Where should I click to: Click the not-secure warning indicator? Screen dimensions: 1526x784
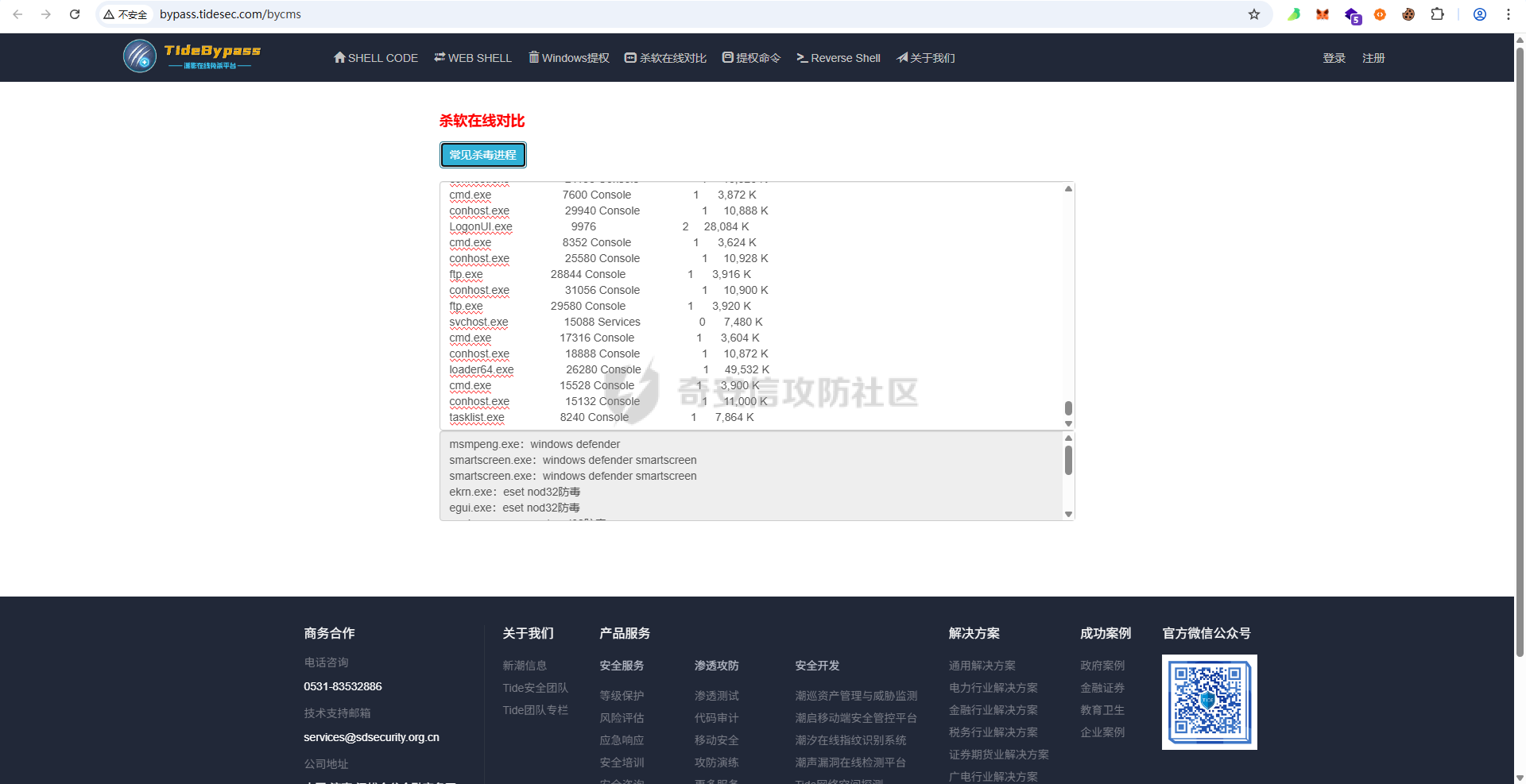[x=126, y=14]
